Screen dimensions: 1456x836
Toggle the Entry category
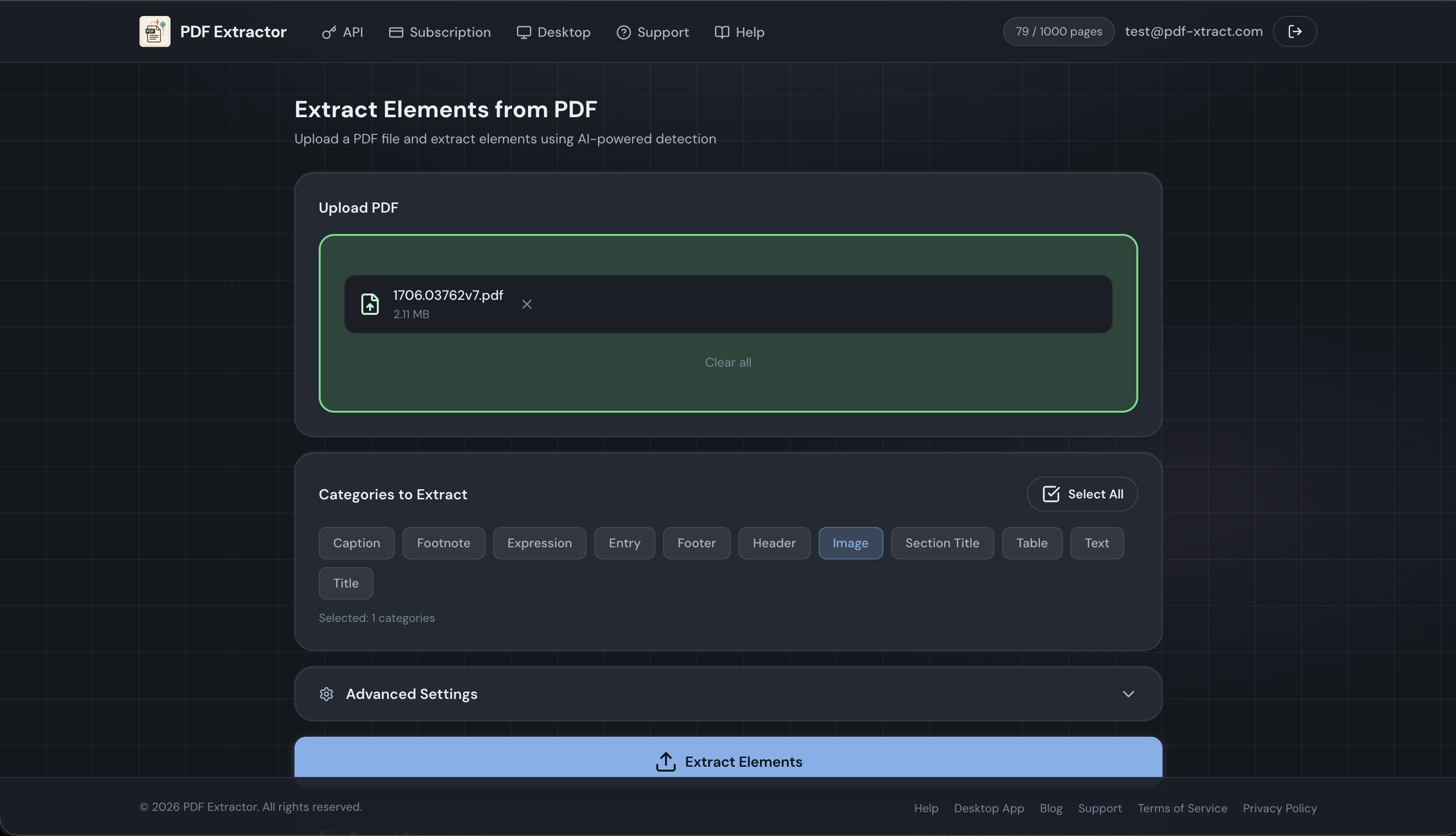tap(624, 543)
